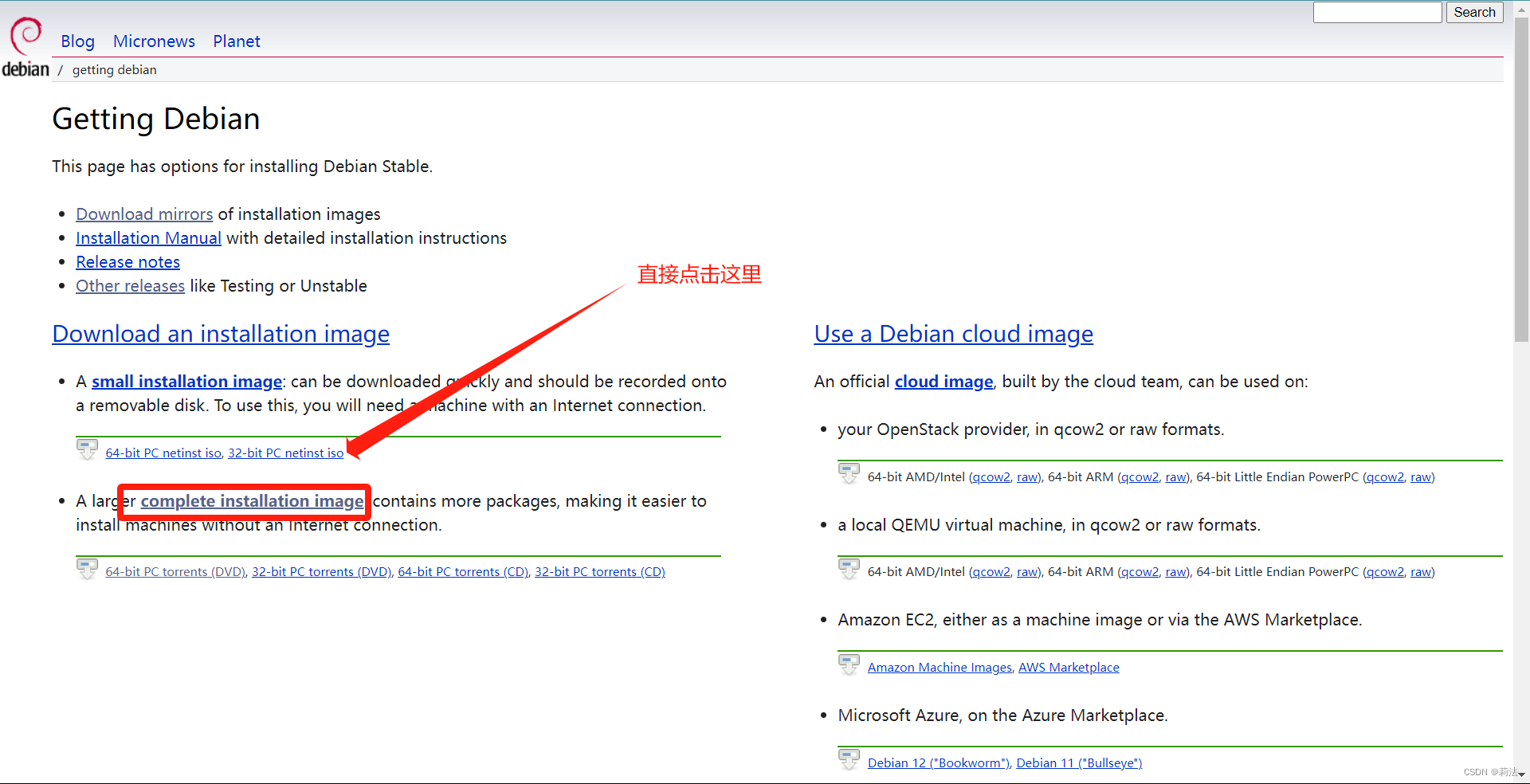This screenshot has height=784, width=1530.
Task: Download the 64-bit PC netinst iso
Action: [x=163, y=453]
